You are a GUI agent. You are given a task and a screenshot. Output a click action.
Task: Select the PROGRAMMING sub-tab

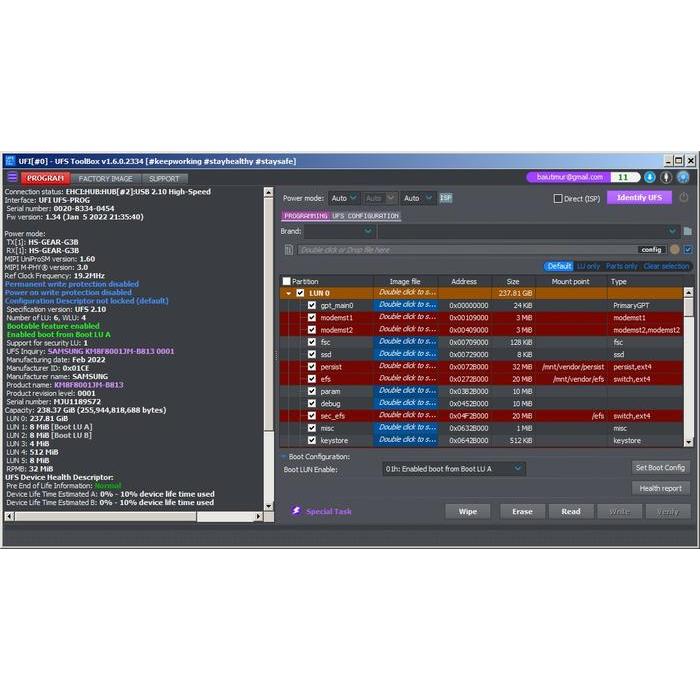click(305, 216)
